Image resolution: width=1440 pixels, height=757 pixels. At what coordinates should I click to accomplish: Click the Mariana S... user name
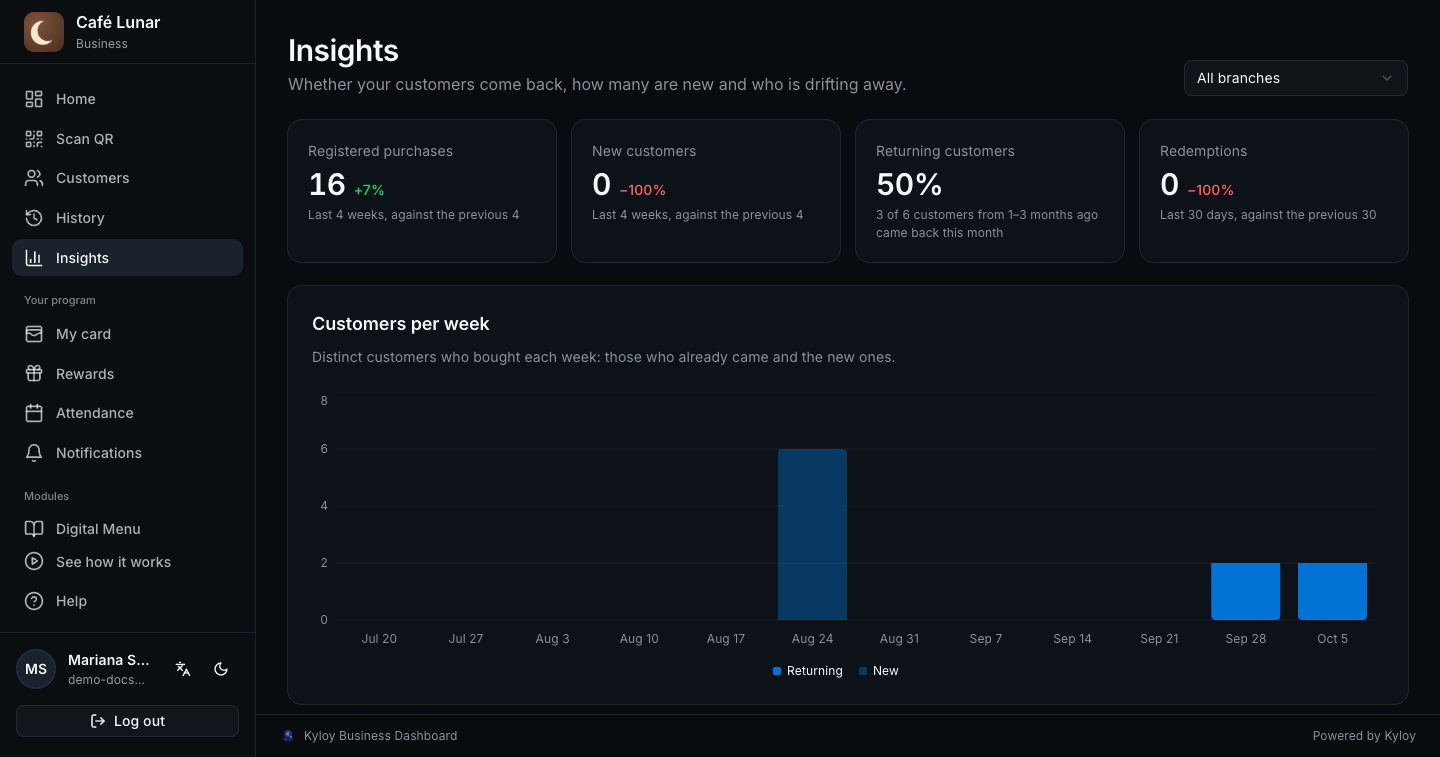[108, 660]
